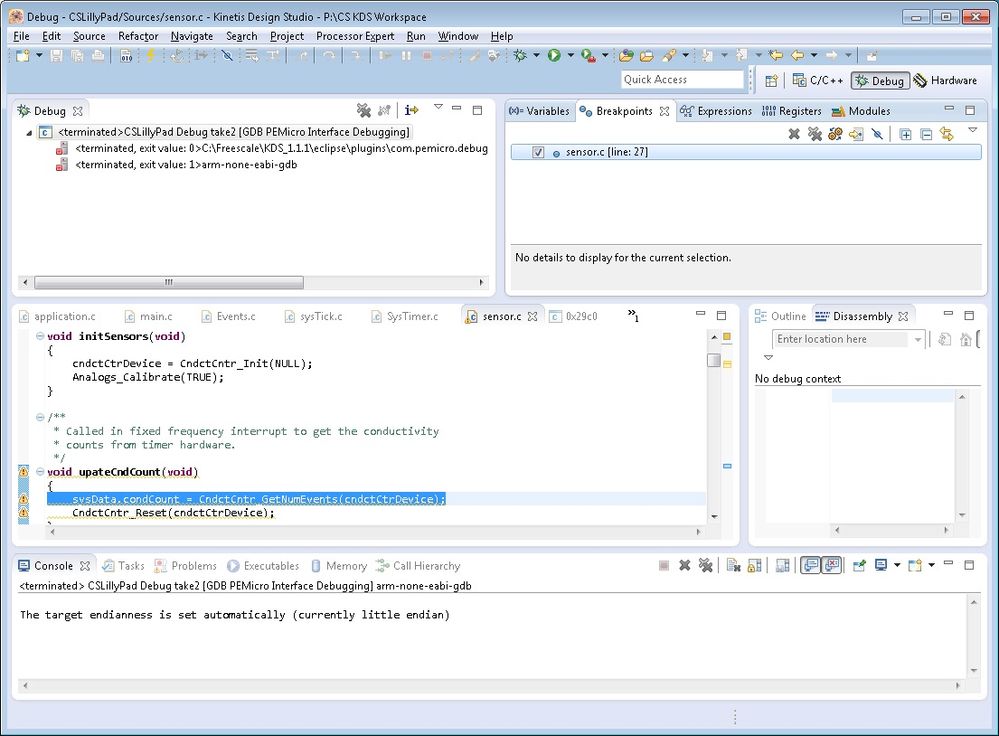Screen dimensions: 999x736
Task: Open dropdown next to green Run icon
Action: 571,55
